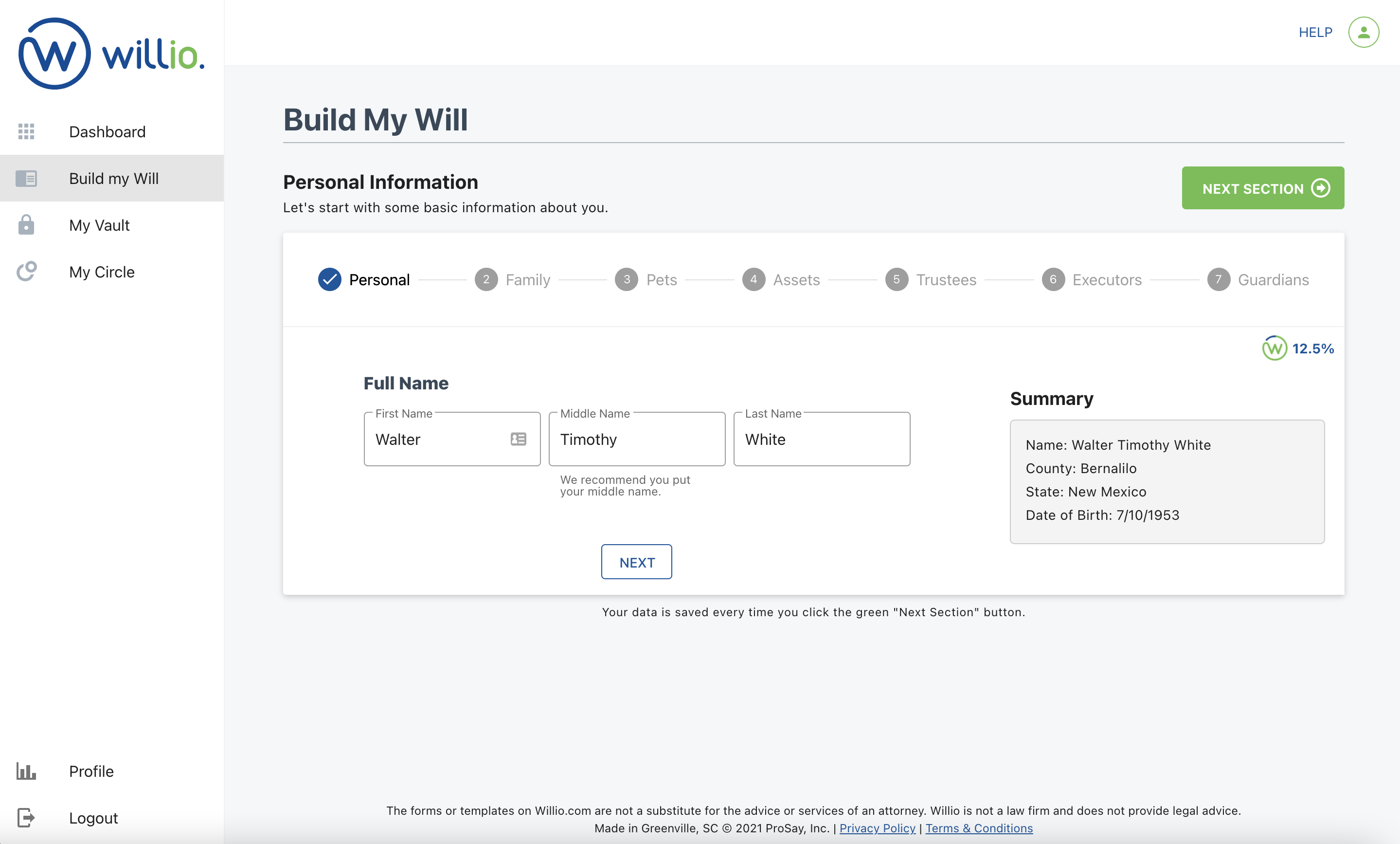
Task: Open the Privacy Policy link
Action: click(x=877, y=828)
